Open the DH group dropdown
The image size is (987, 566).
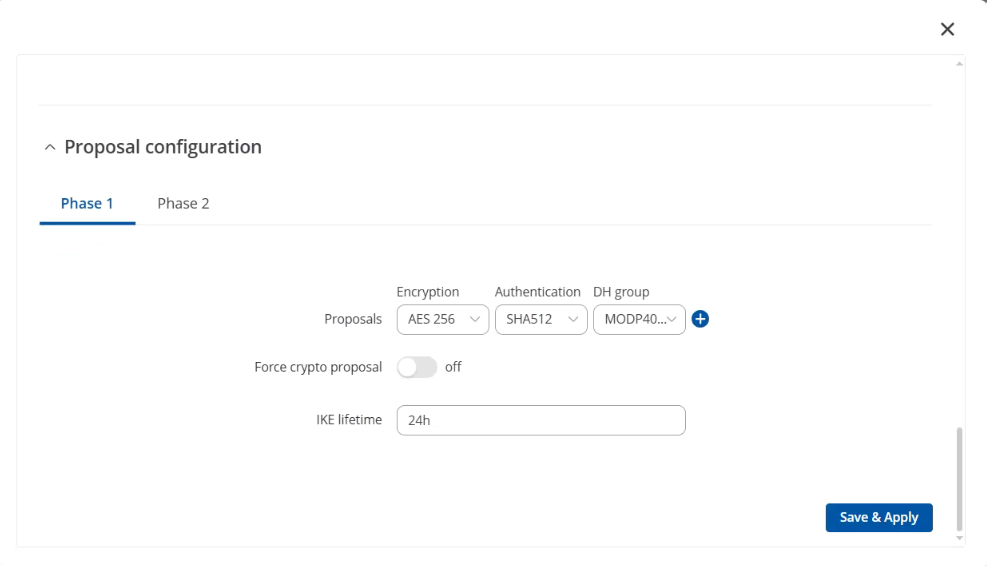[639, 319]
